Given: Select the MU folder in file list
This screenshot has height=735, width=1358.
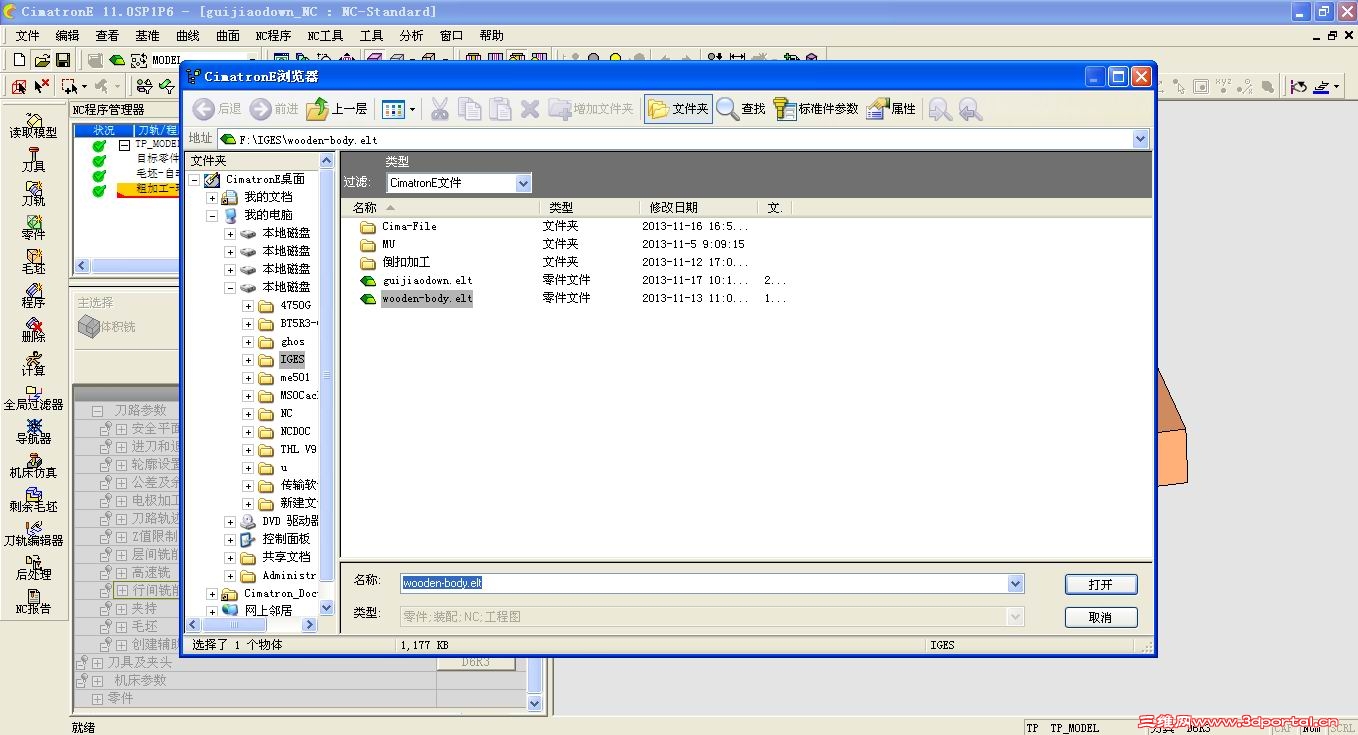Looking at the screenshot, I should [388, 244].
